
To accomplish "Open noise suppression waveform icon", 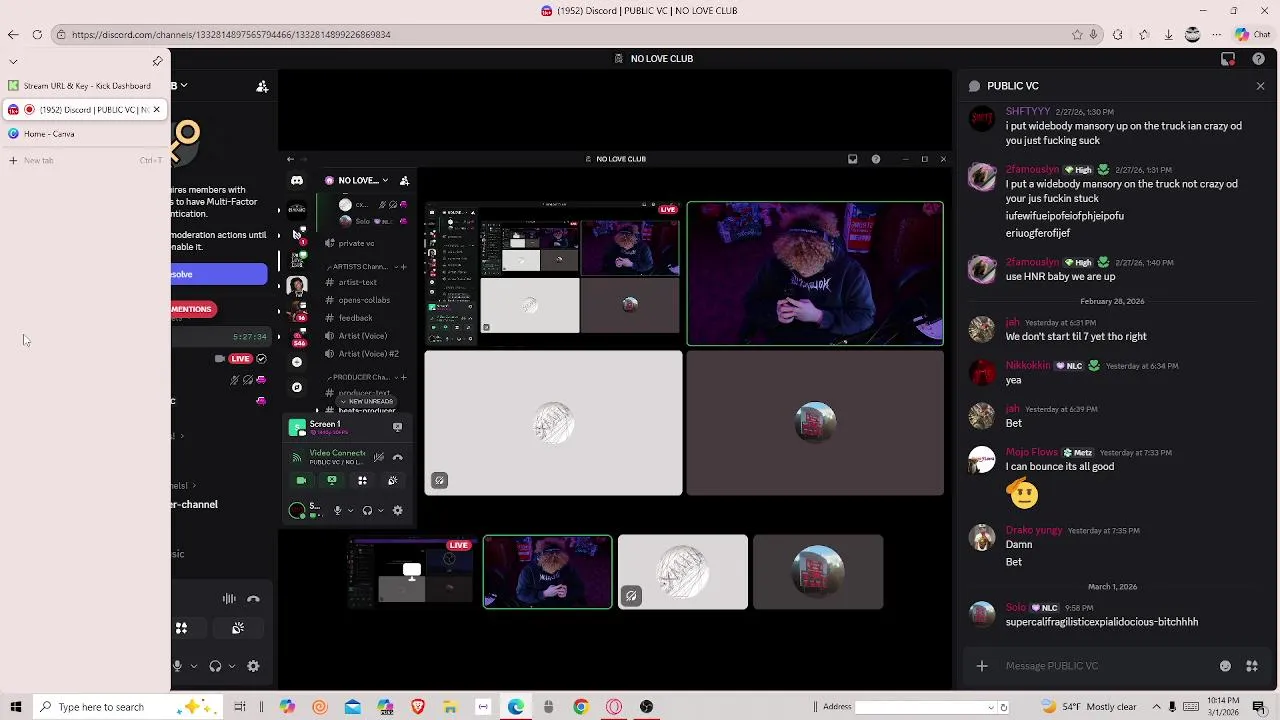I will click(229, 599).
